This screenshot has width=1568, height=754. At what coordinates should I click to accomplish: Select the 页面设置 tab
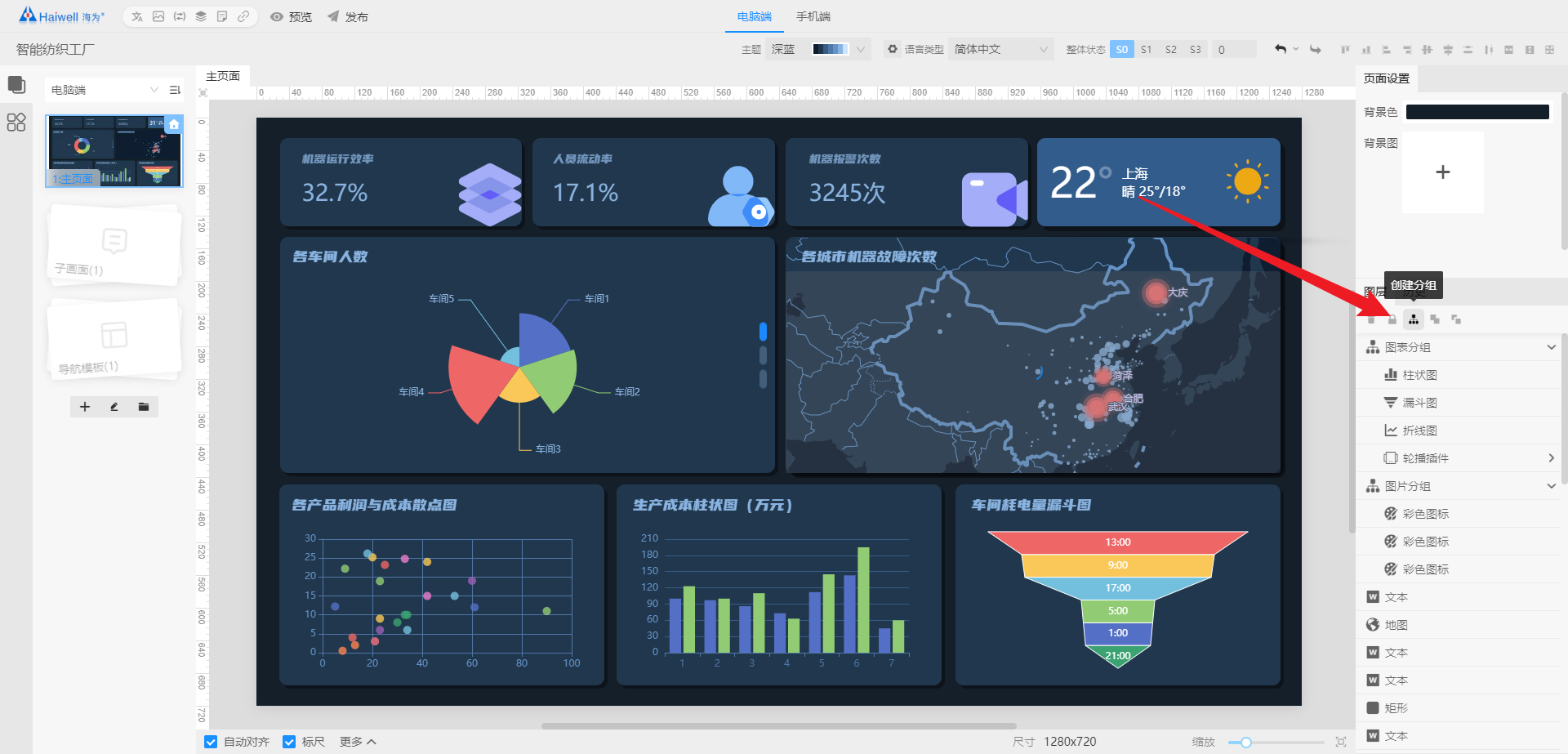point(1387,78)
